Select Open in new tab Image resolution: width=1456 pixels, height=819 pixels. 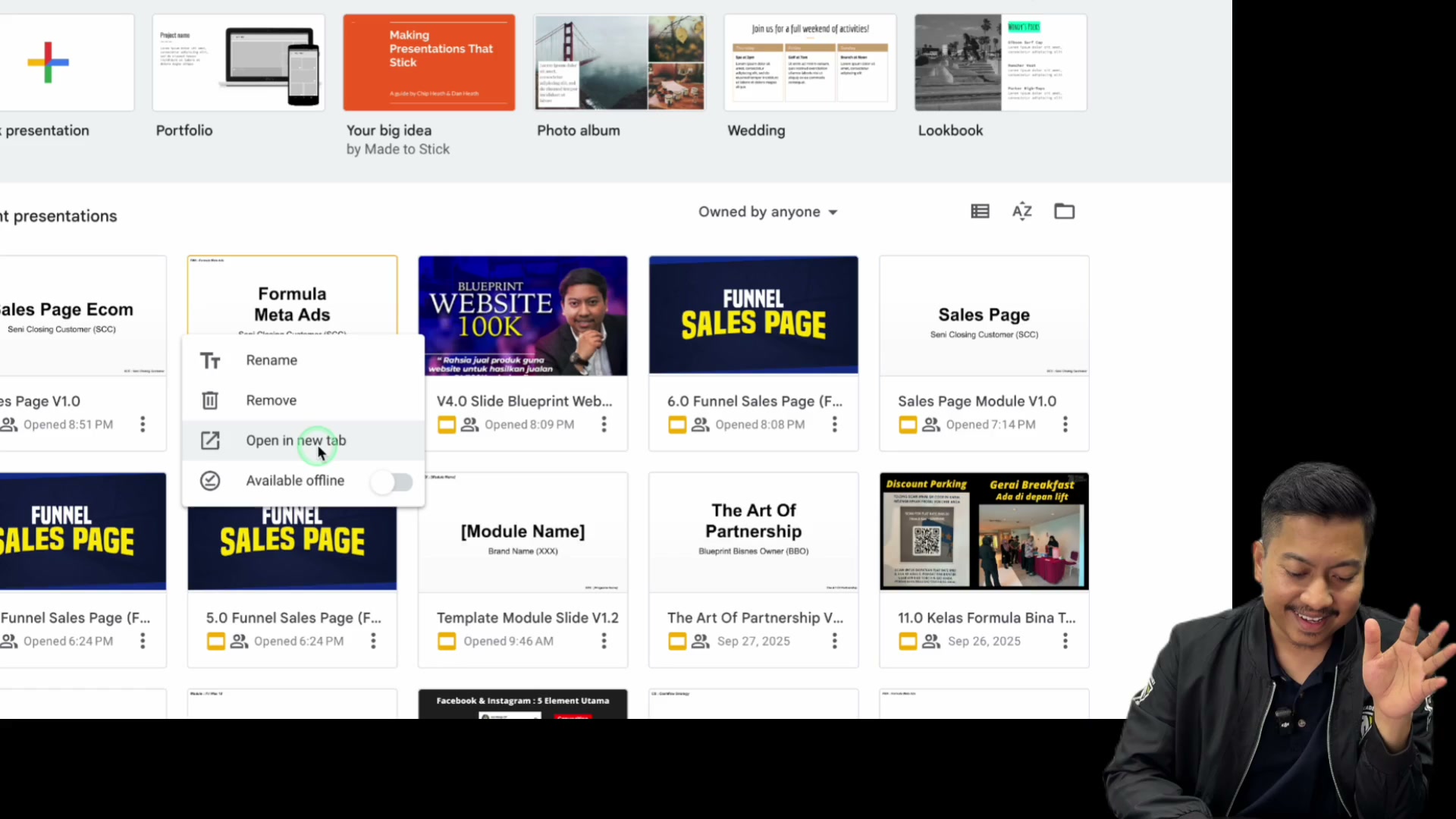coord(303,441)
